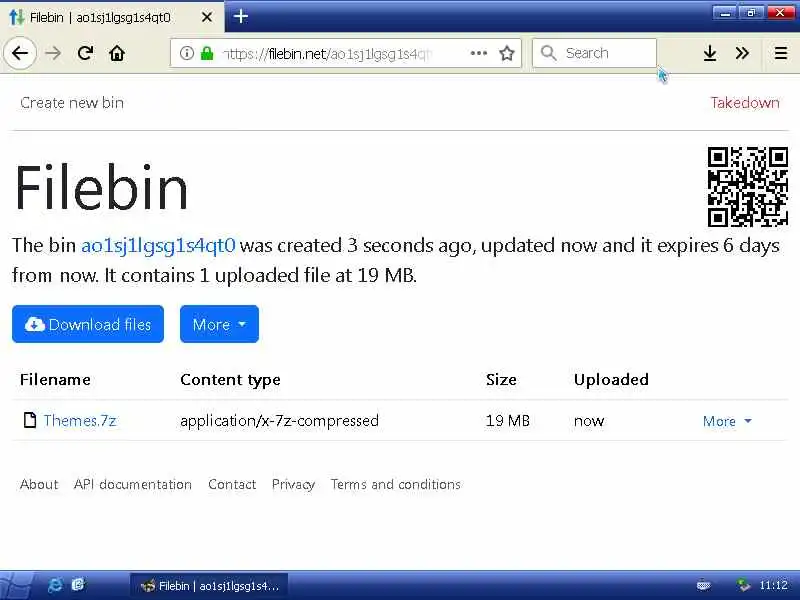The image size is (800, 600).
Task: Click the uploaded 'now' cell
Action: 589,421
